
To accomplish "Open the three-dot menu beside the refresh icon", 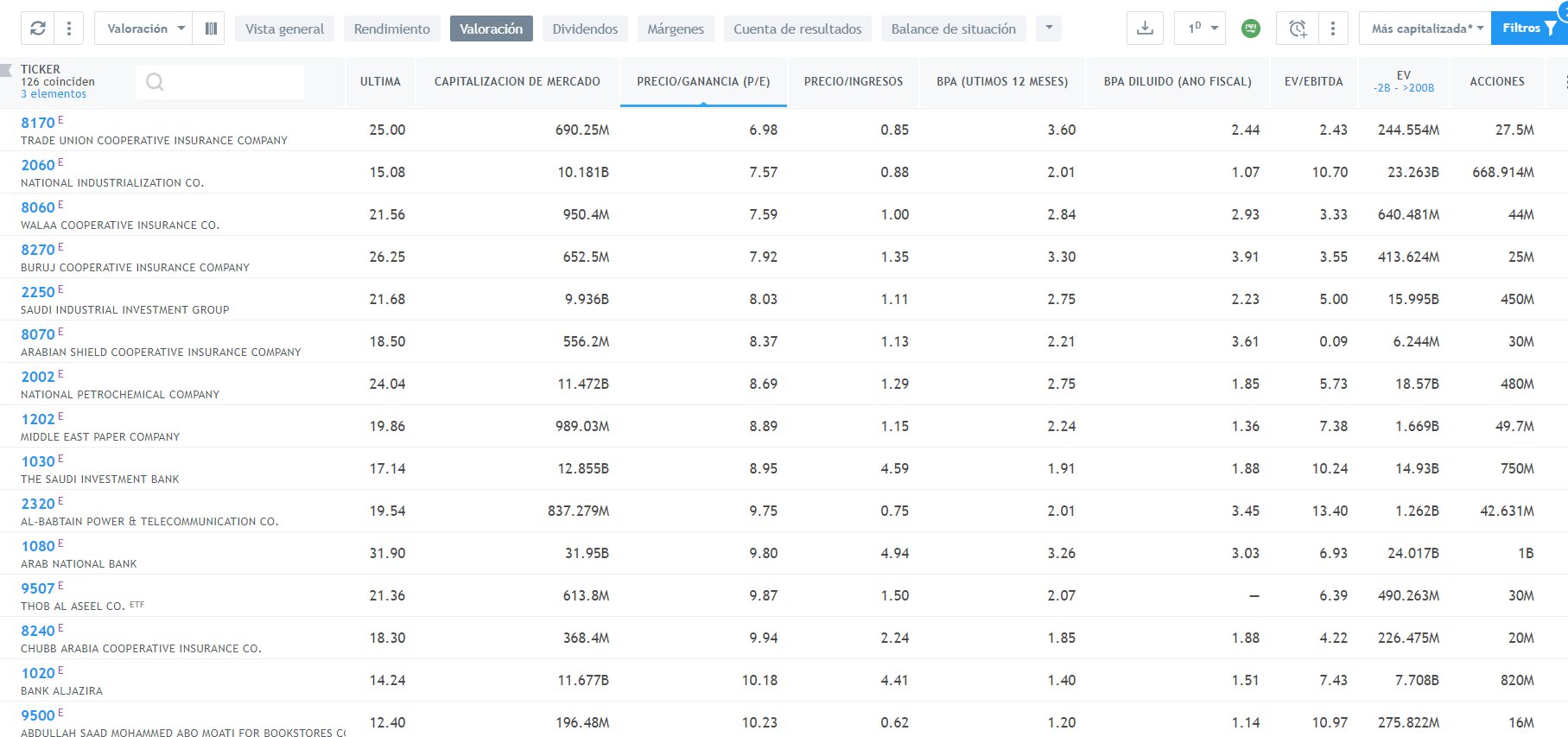I will click(68, 29).
